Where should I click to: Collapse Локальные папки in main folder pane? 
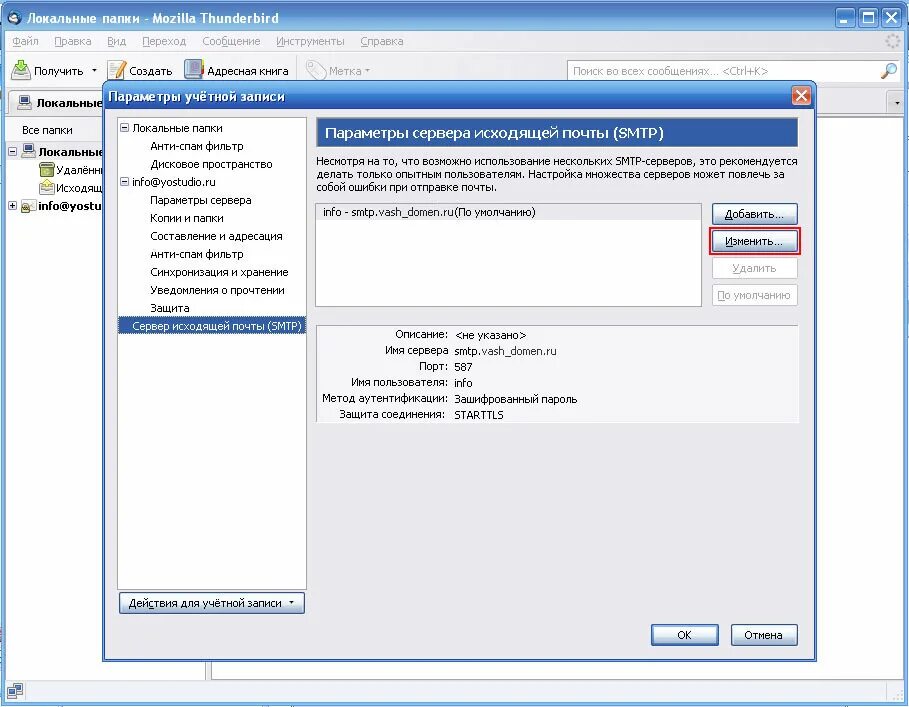point(12,152)
